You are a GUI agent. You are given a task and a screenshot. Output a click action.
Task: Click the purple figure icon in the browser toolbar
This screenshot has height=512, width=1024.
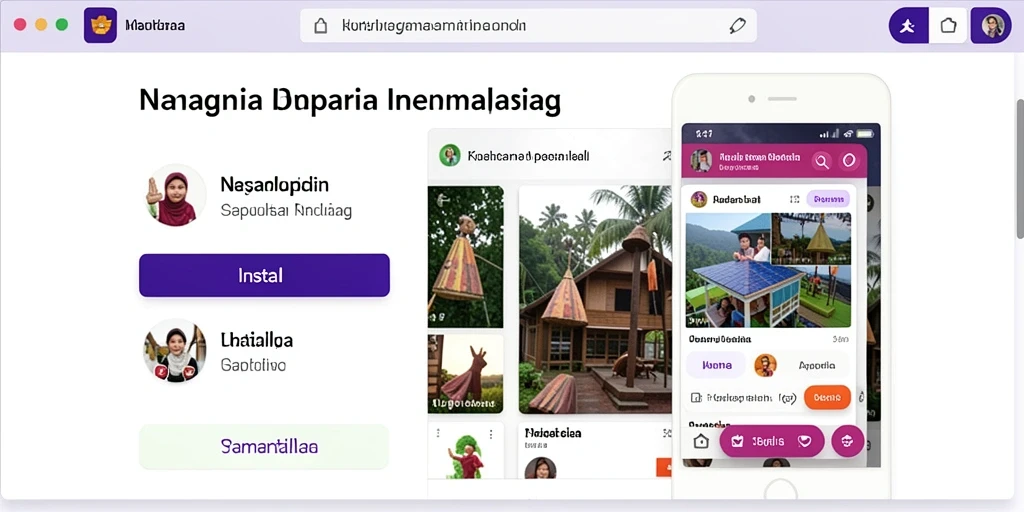pyautogui.click(x=908, y=26)
